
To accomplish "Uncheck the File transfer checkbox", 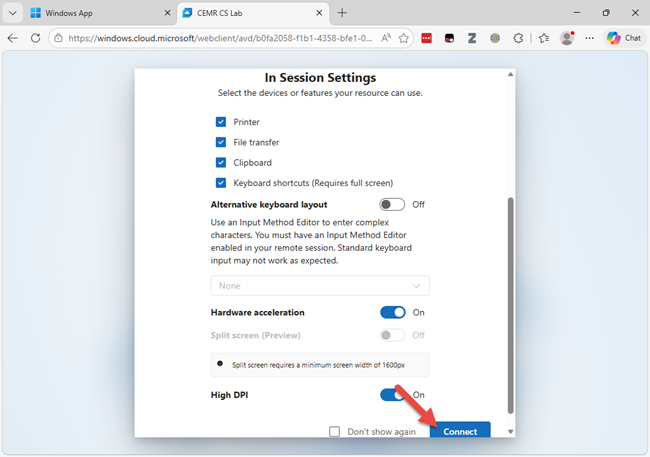I will 221,142.
